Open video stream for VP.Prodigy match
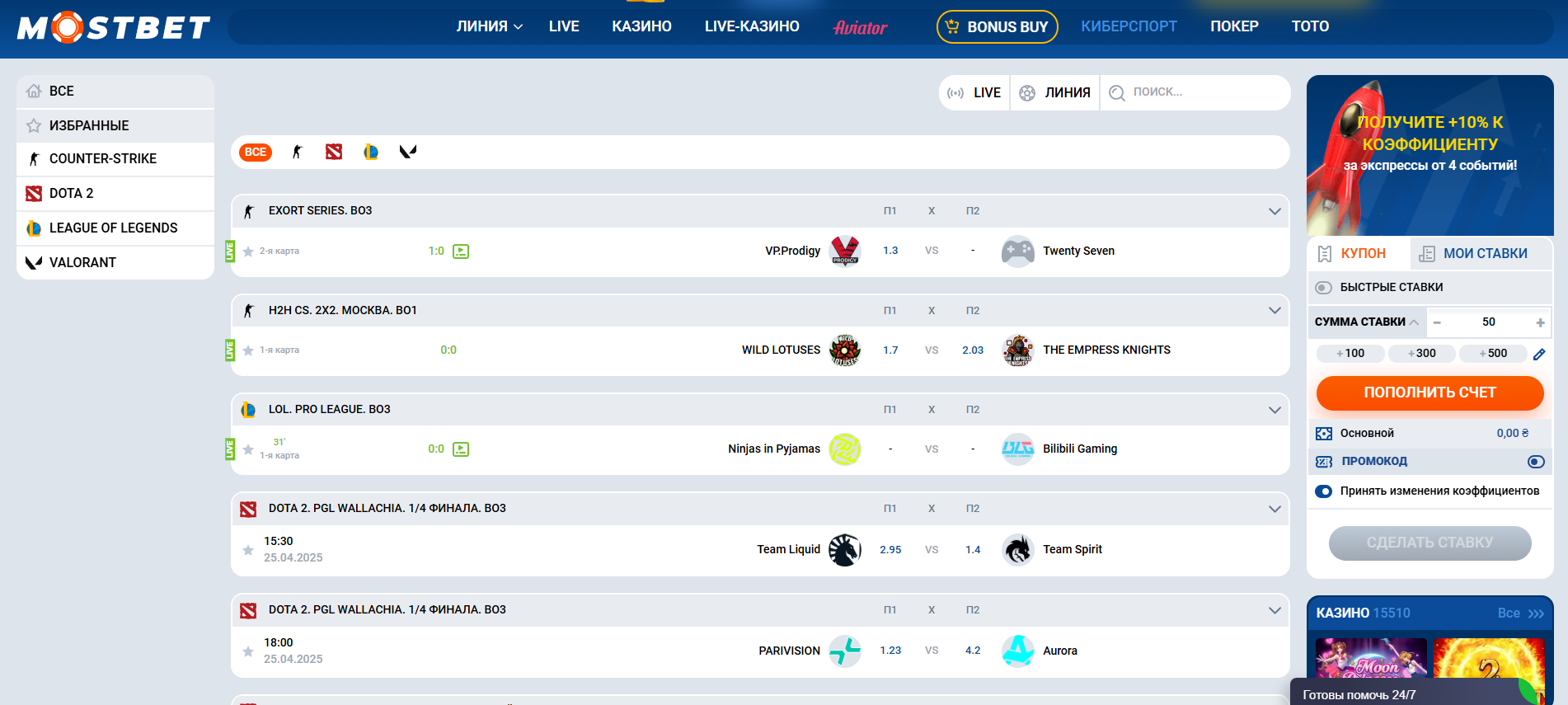 461,251
